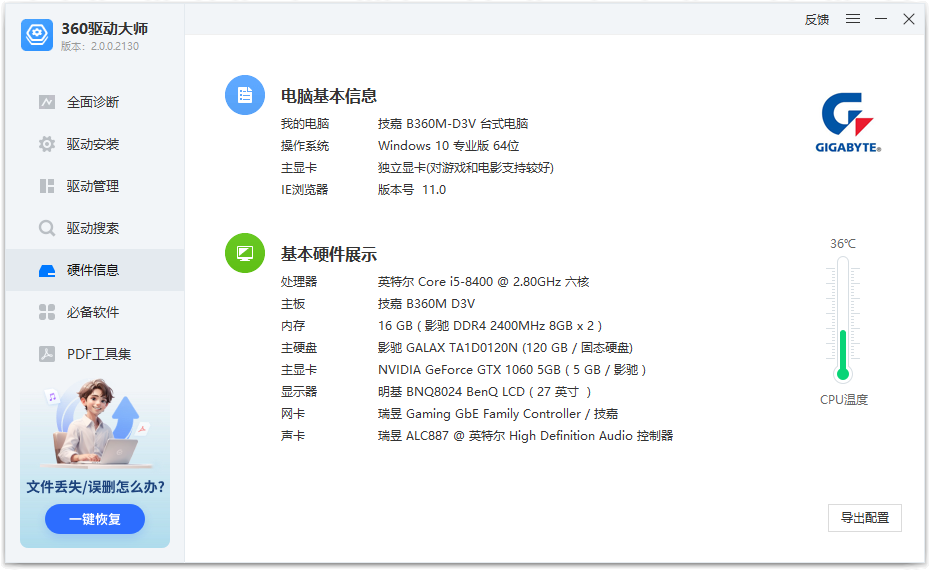Click the 必备软件 grid icon
Viewport: 930px width, 570px height.
click(x=47, y=312)
